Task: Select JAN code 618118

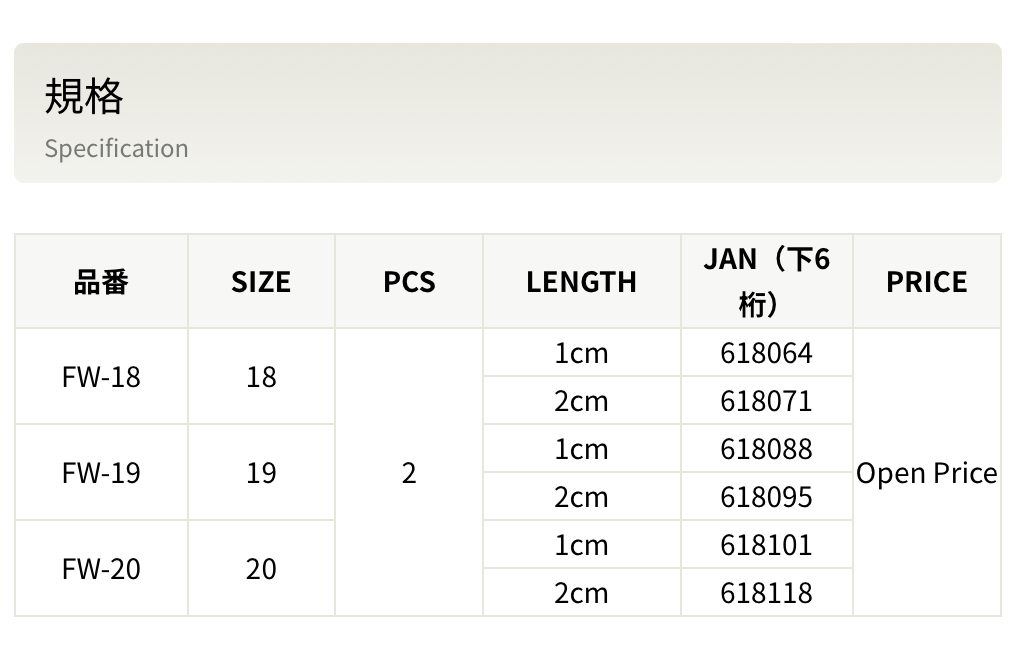Action: coord(766,593)
